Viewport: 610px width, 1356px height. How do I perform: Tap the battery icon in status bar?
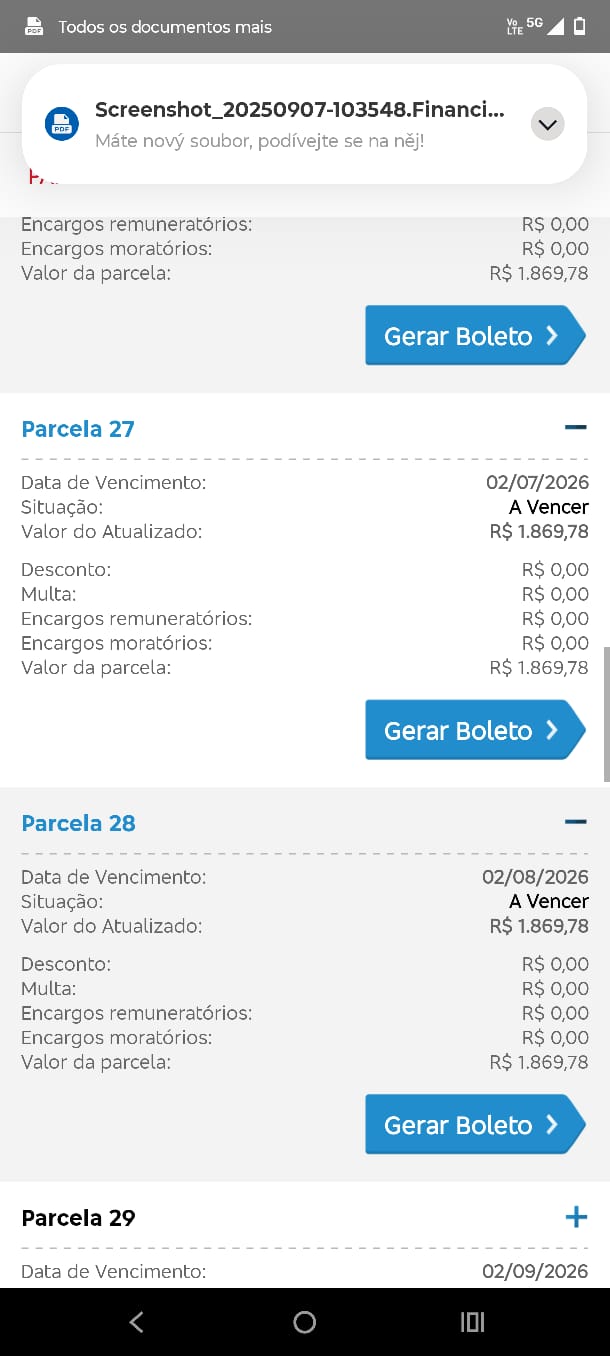click(x=580, y=27)
